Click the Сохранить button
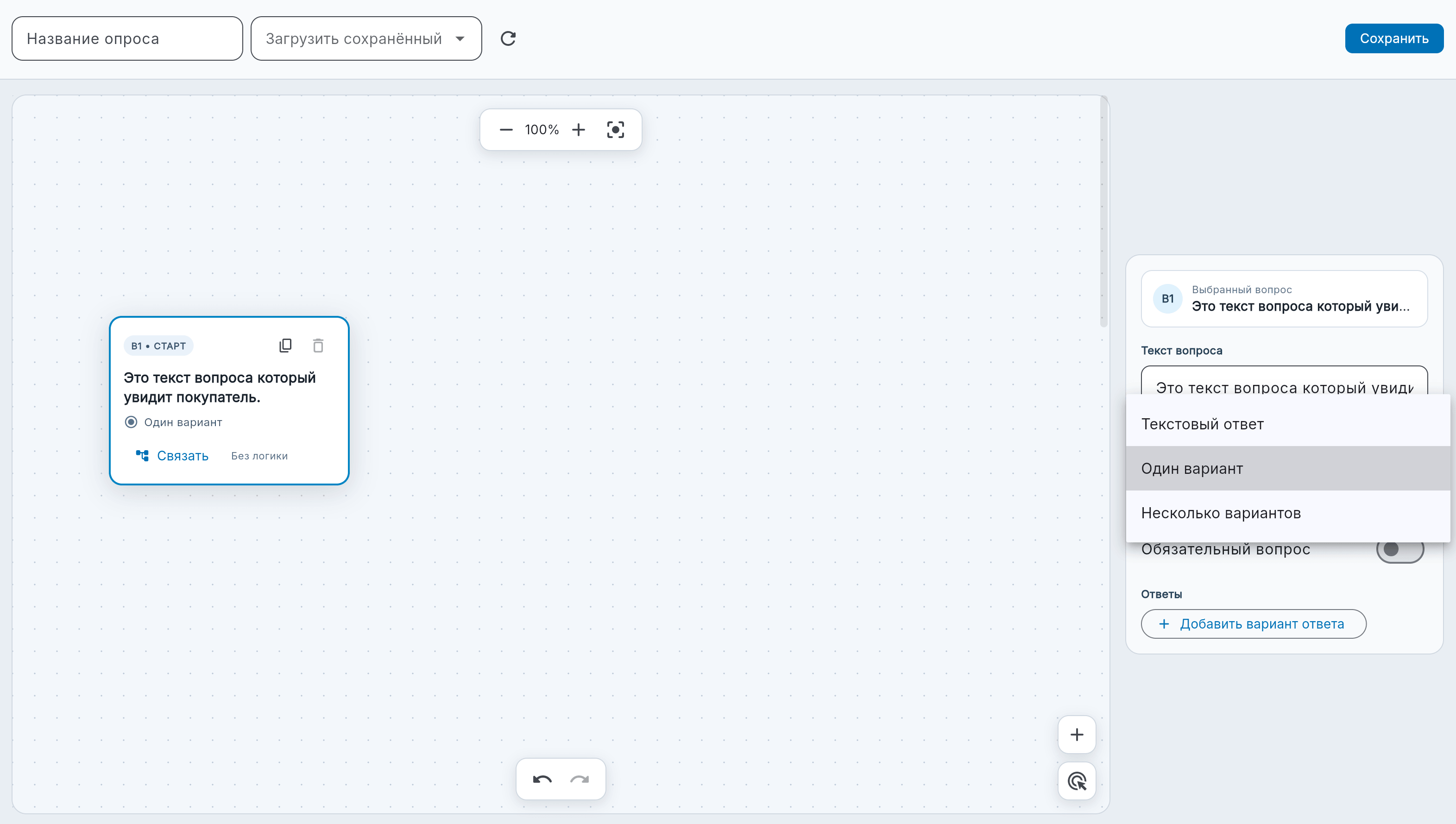Screen dimensions: 1456x824 [1394, 38]
